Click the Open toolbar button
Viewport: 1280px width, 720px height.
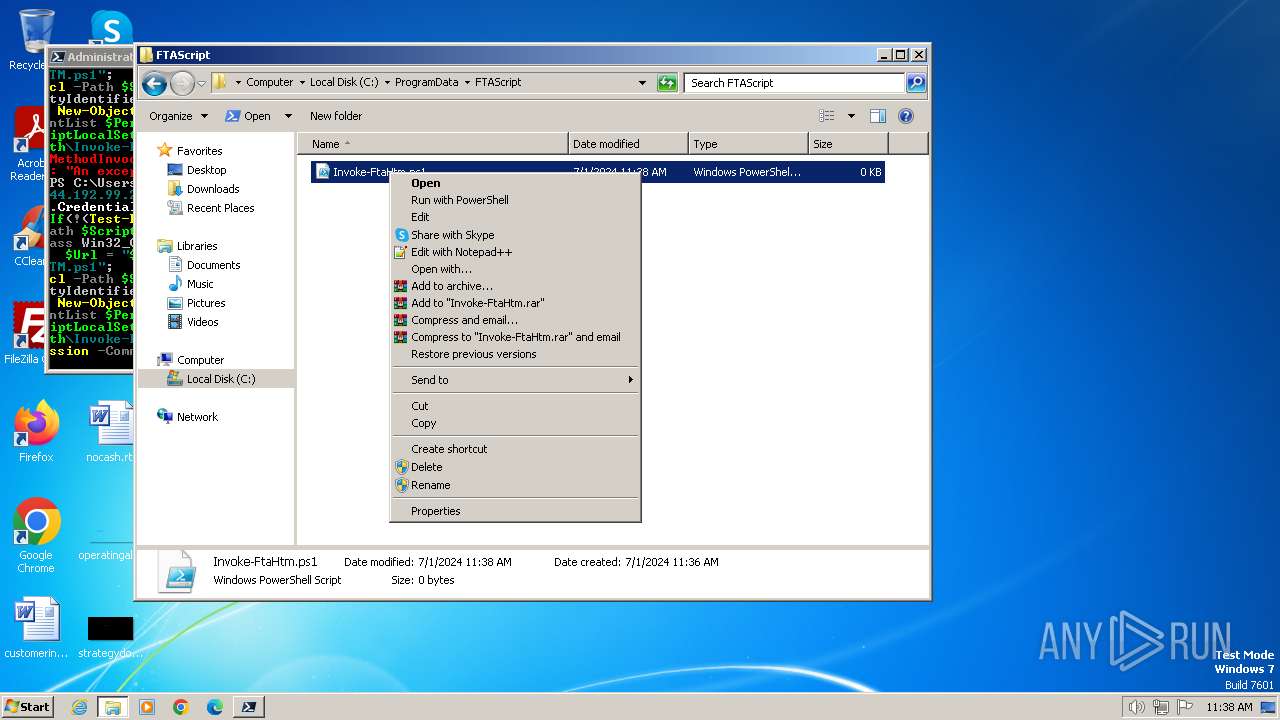pos(248,116)
